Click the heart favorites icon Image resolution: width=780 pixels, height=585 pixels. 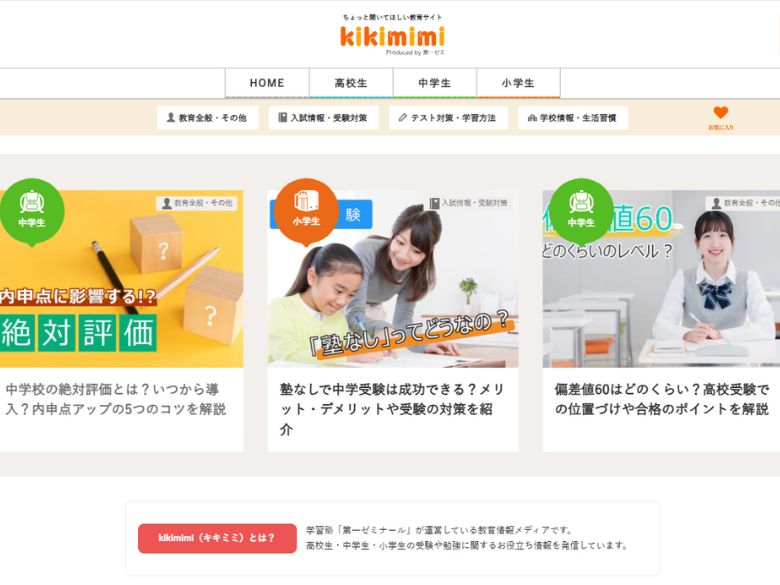click(x=720, y=112)
